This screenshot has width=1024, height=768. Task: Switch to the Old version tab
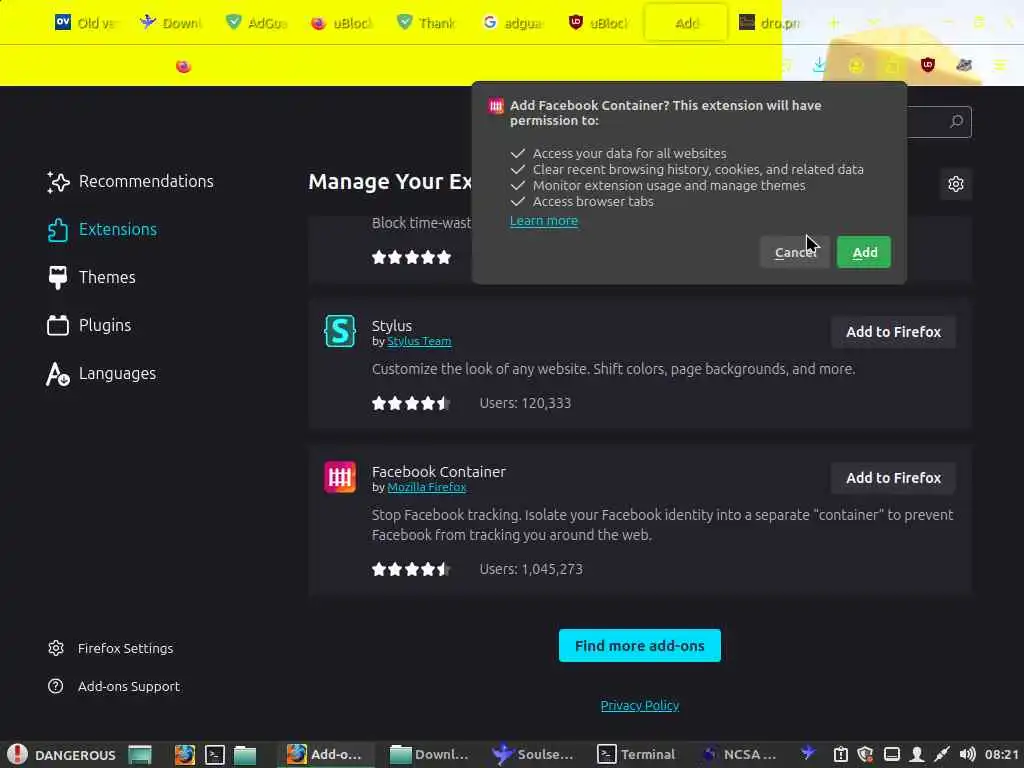pyautogui.click(x=88, y=23)
